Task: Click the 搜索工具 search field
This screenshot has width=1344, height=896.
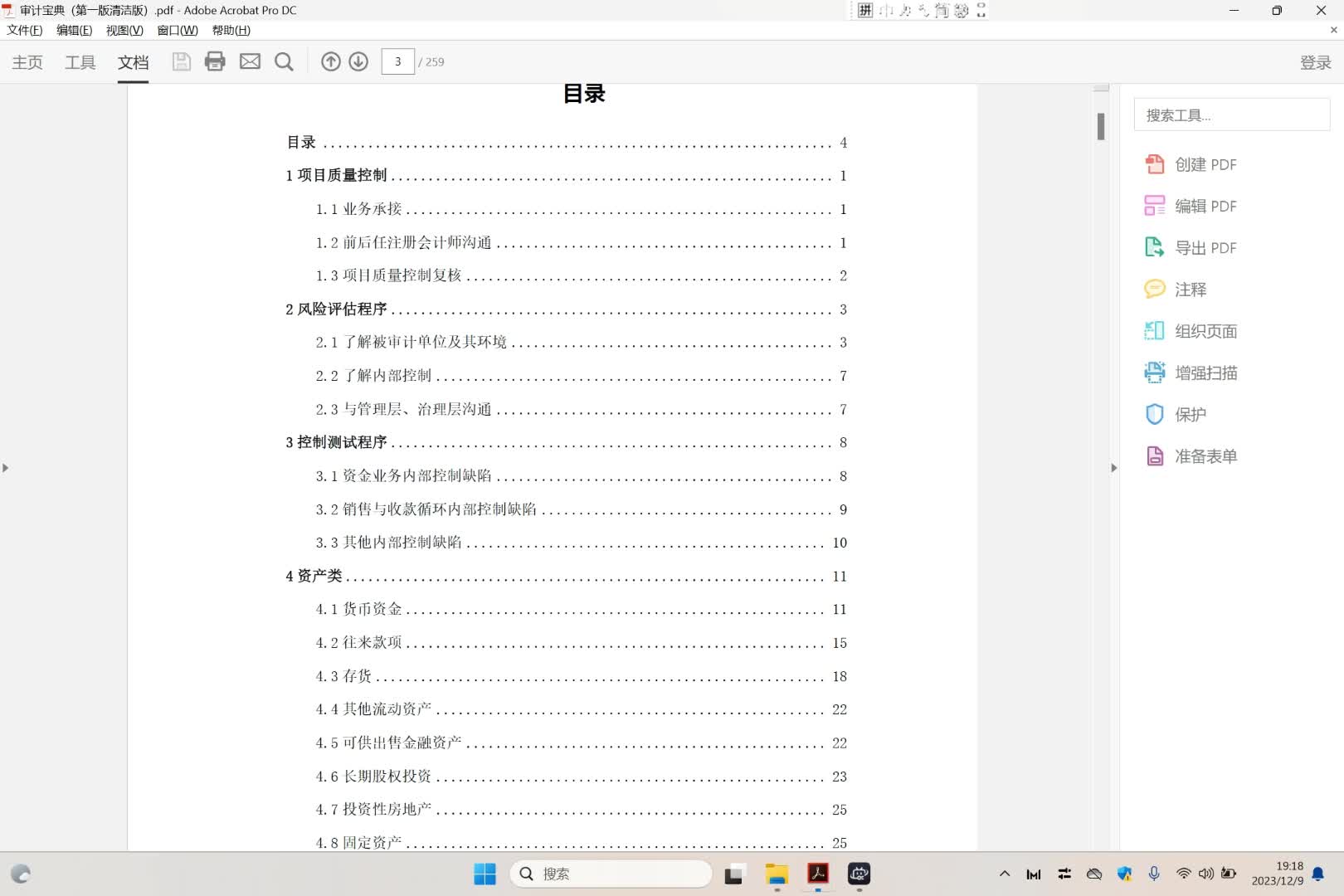Action: 1232,114
